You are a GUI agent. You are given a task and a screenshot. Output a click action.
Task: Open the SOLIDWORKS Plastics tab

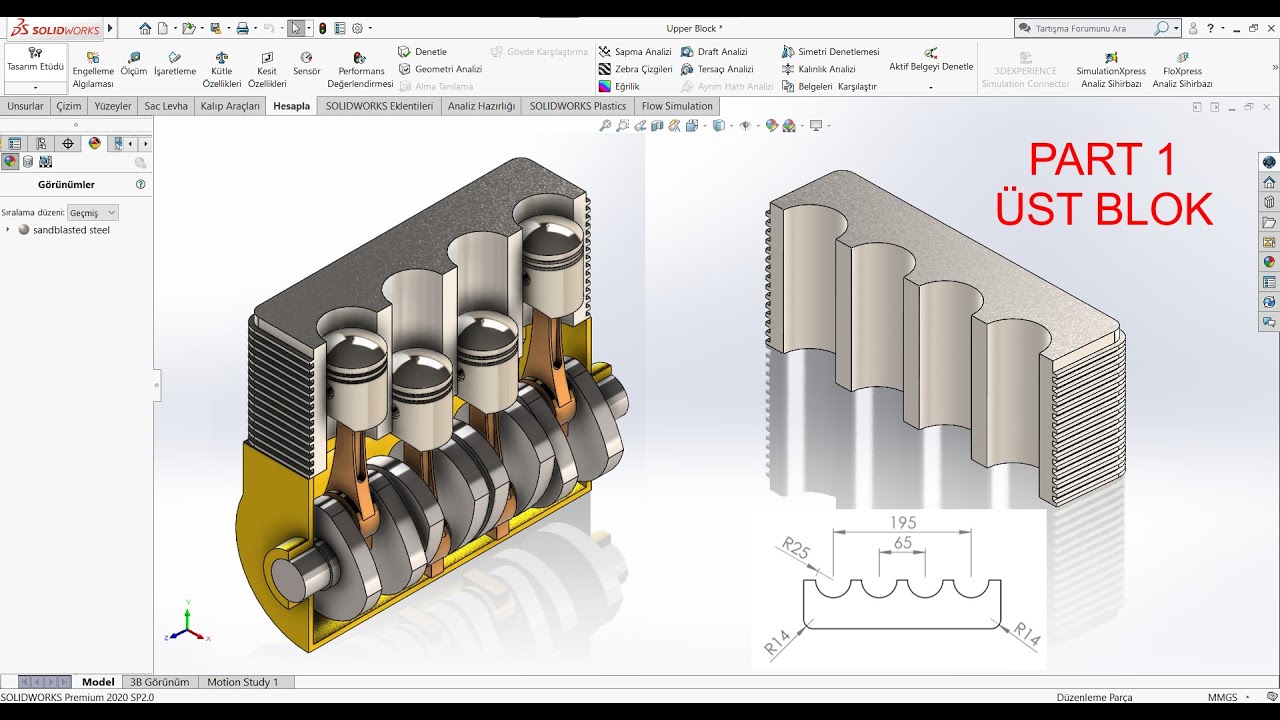(578, 106)
